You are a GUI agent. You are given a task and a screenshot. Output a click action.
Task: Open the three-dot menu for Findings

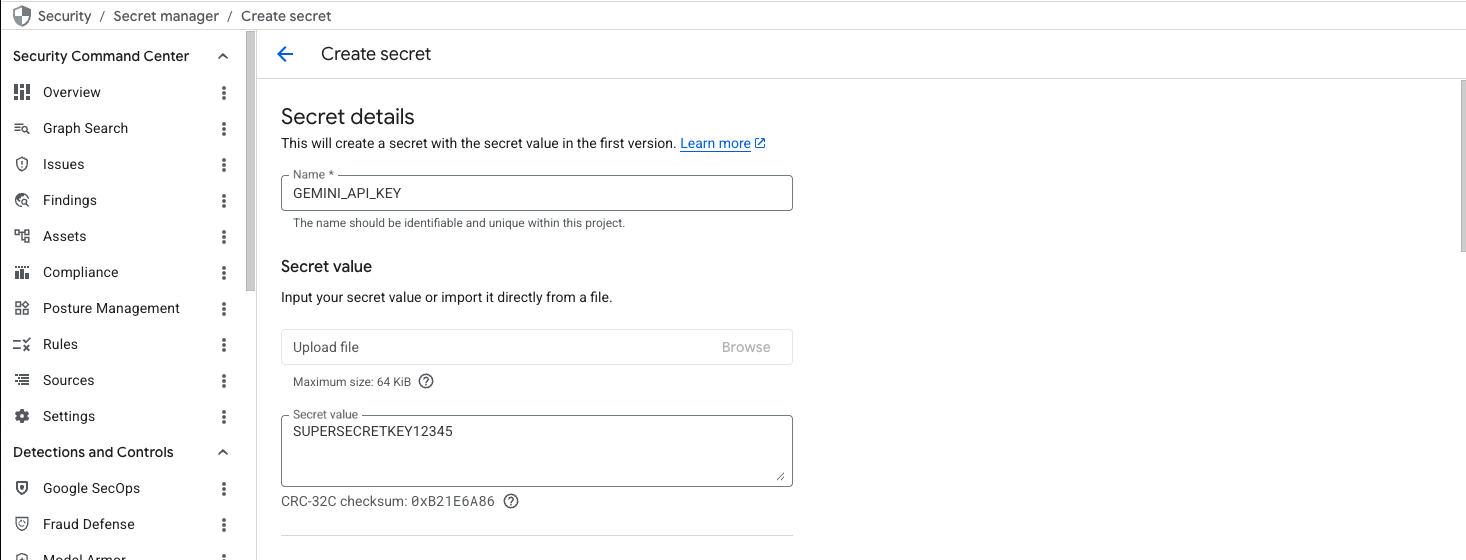tap(224, 200)
